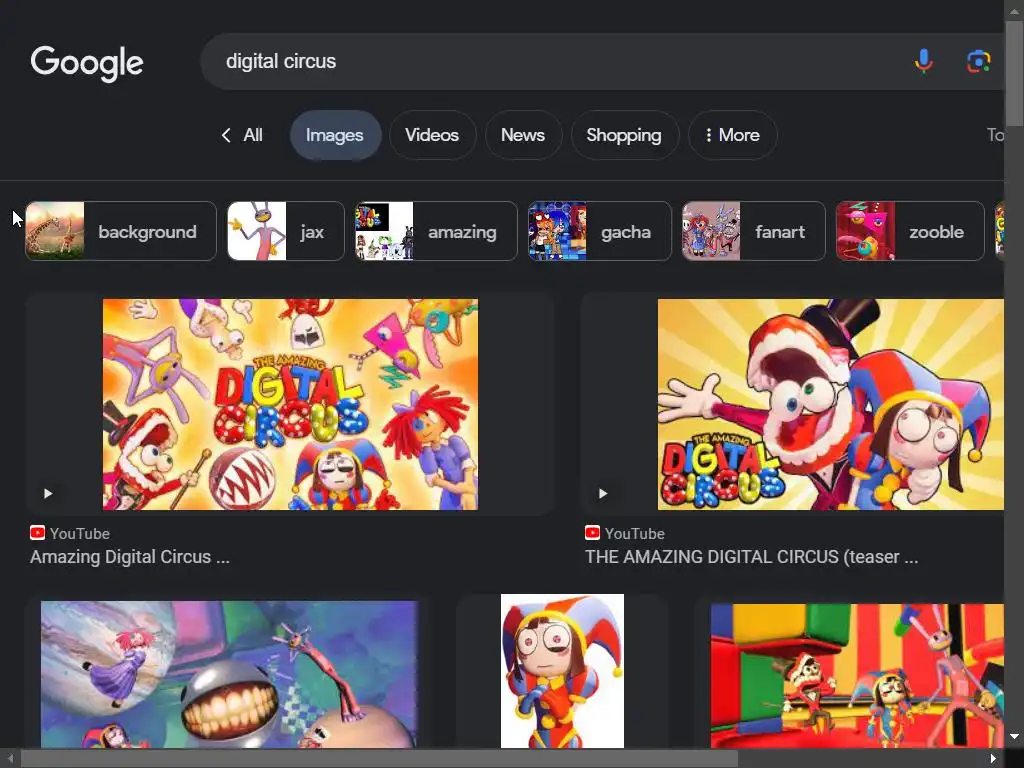This screenshot has width=1024, height=768.
Task: Filter images by 'jax' chip
Action: pyautogui.click(x=285, y=231)
